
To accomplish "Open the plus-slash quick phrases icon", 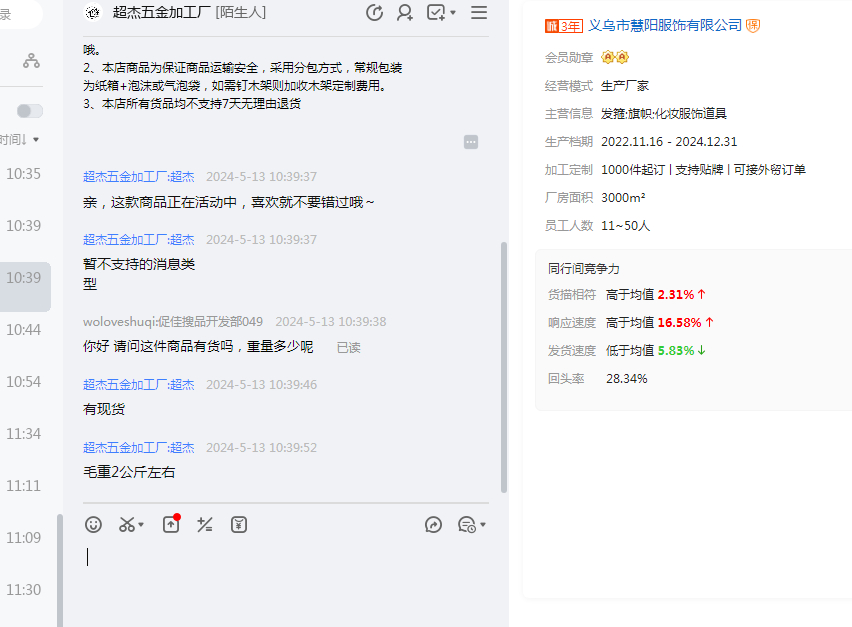I will pyautogui.click(x=205, y=524).
